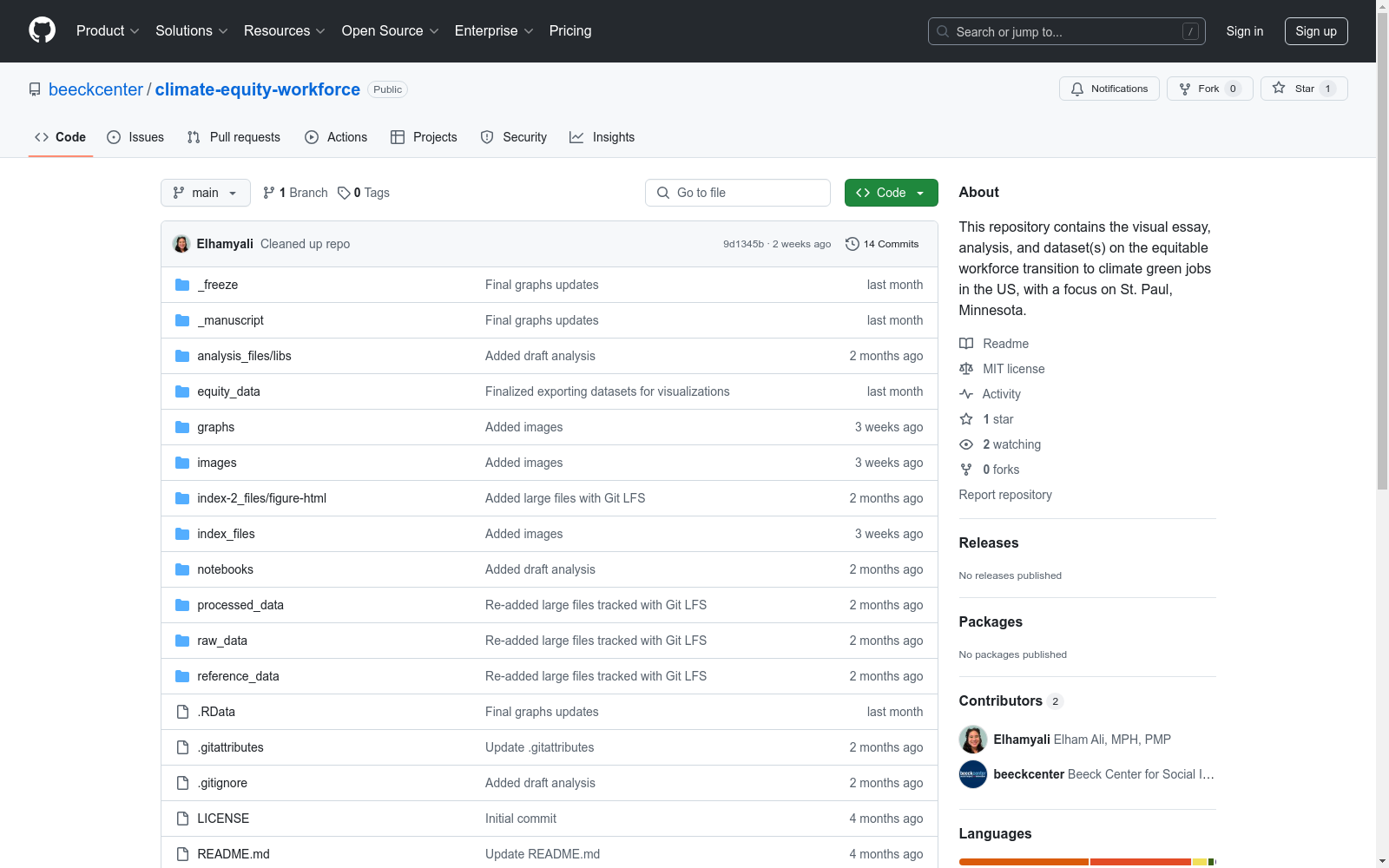Image resolution: width=1389 pixels, height=868 pixels.
Task: Switch to the Projects tab
Action: (424, 137)
